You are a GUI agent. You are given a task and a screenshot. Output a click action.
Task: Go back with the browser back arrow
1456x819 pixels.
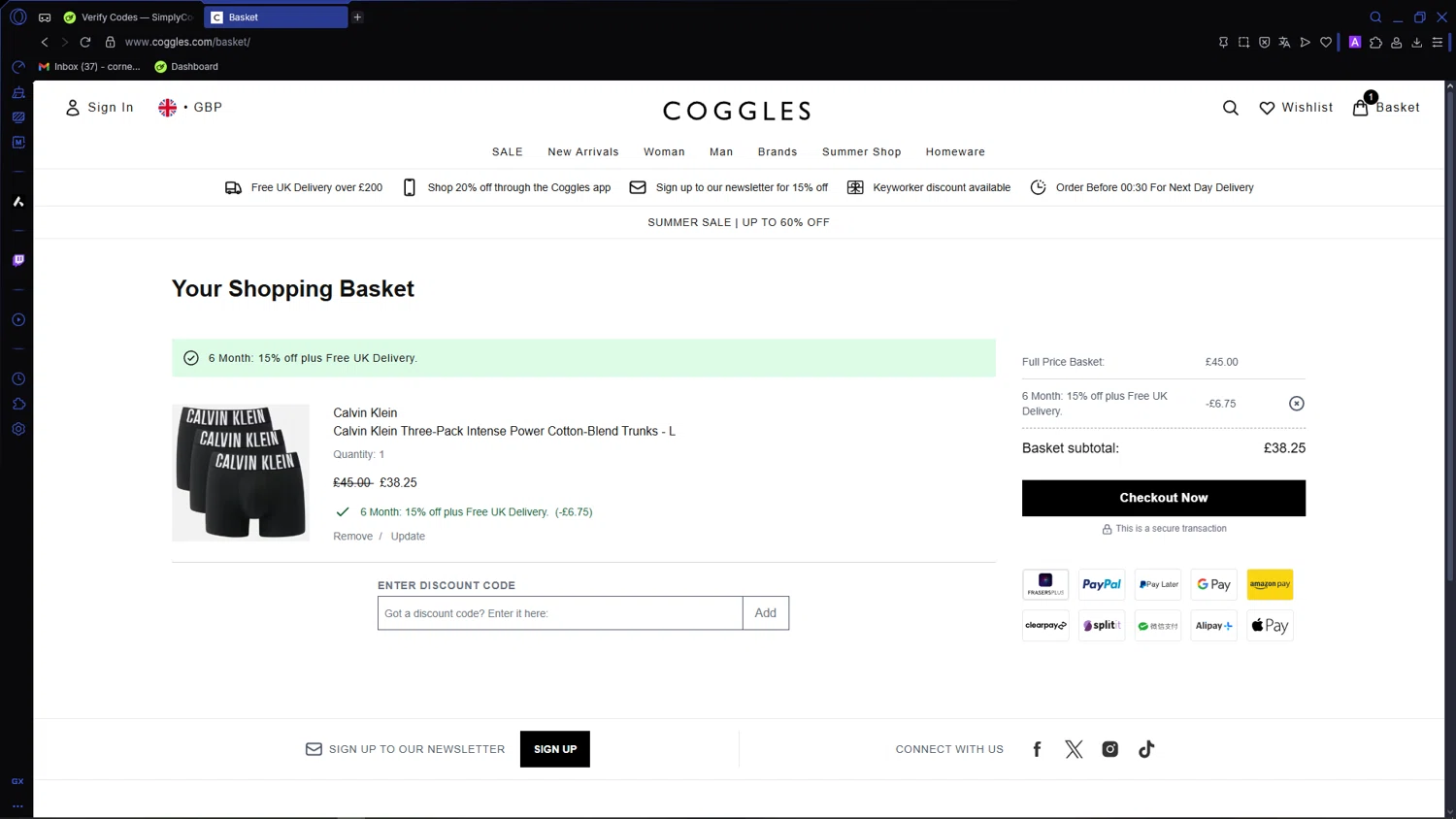click(45, 42)
